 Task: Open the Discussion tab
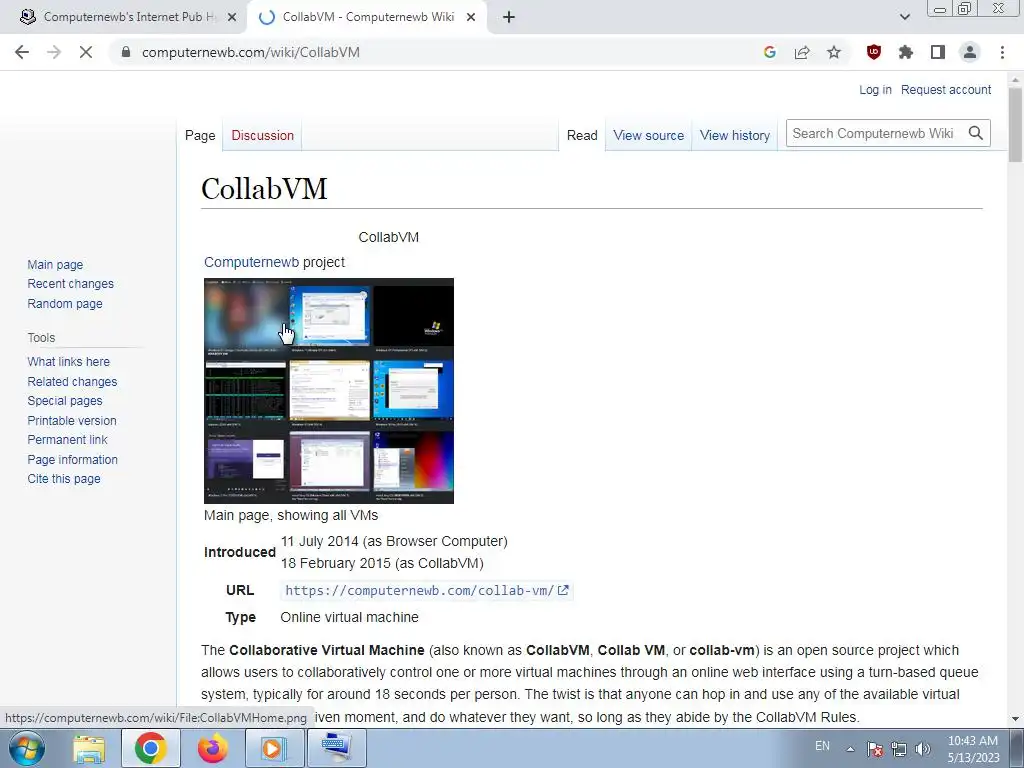tap(263, 135)
